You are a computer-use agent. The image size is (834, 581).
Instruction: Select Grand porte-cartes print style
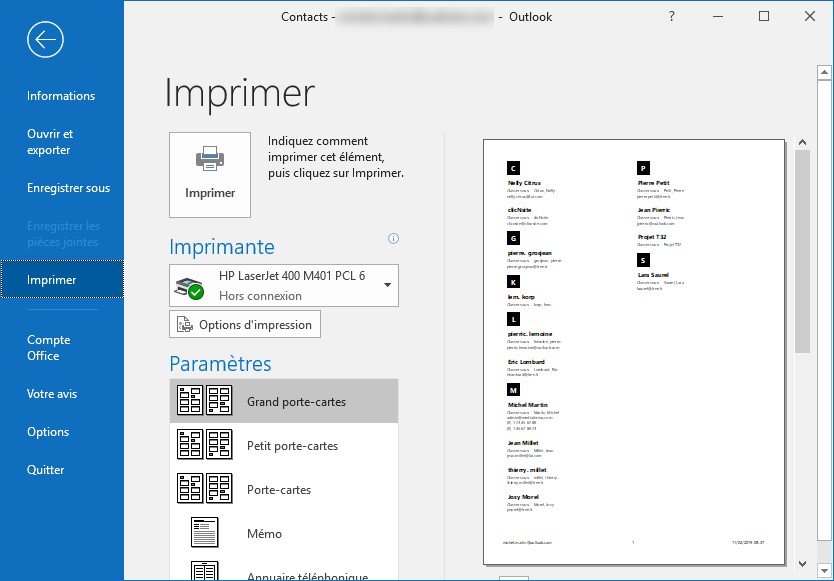tap(284, 401)
